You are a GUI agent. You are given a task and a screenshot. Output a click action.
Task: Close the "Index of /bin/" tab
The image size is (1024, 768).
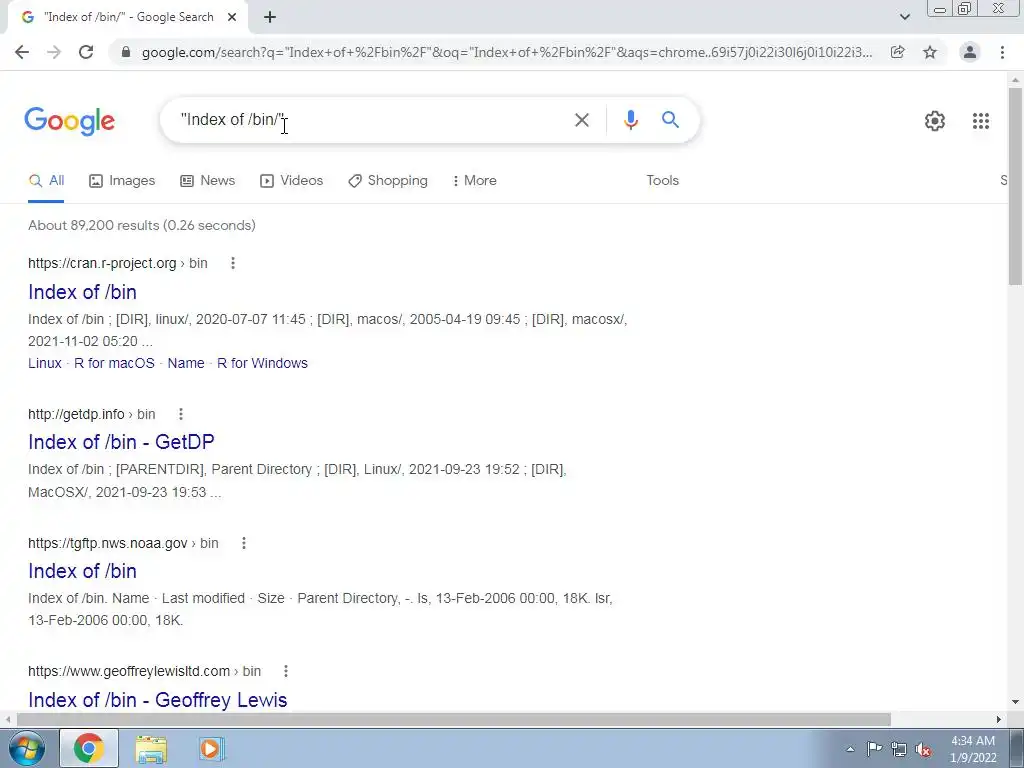pyautogui.click(x=232, y=17)
